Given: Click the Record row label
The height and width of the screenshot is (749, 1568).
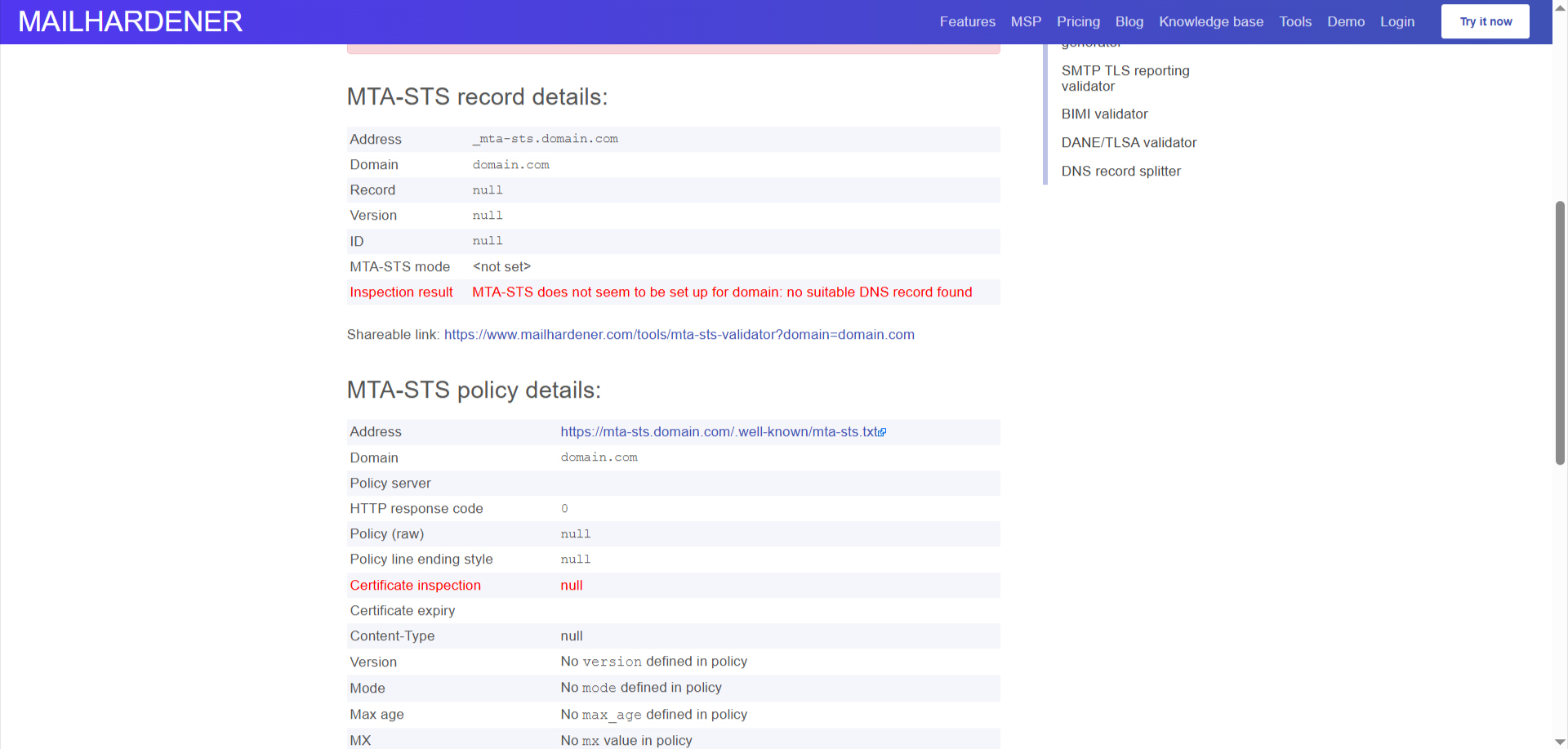Looking at the screenshot, I should pyautogui.click(x=372, y=190).
